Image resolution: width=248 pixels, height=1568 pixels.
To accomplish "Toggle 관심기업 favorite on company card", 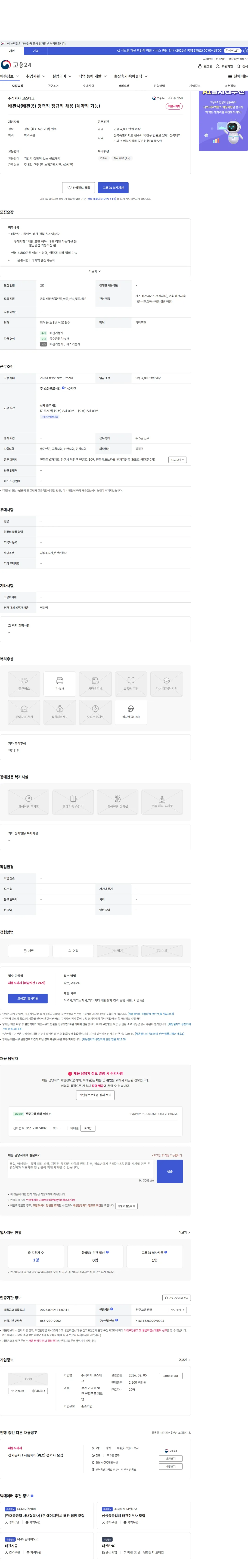I will (18, 1391).
